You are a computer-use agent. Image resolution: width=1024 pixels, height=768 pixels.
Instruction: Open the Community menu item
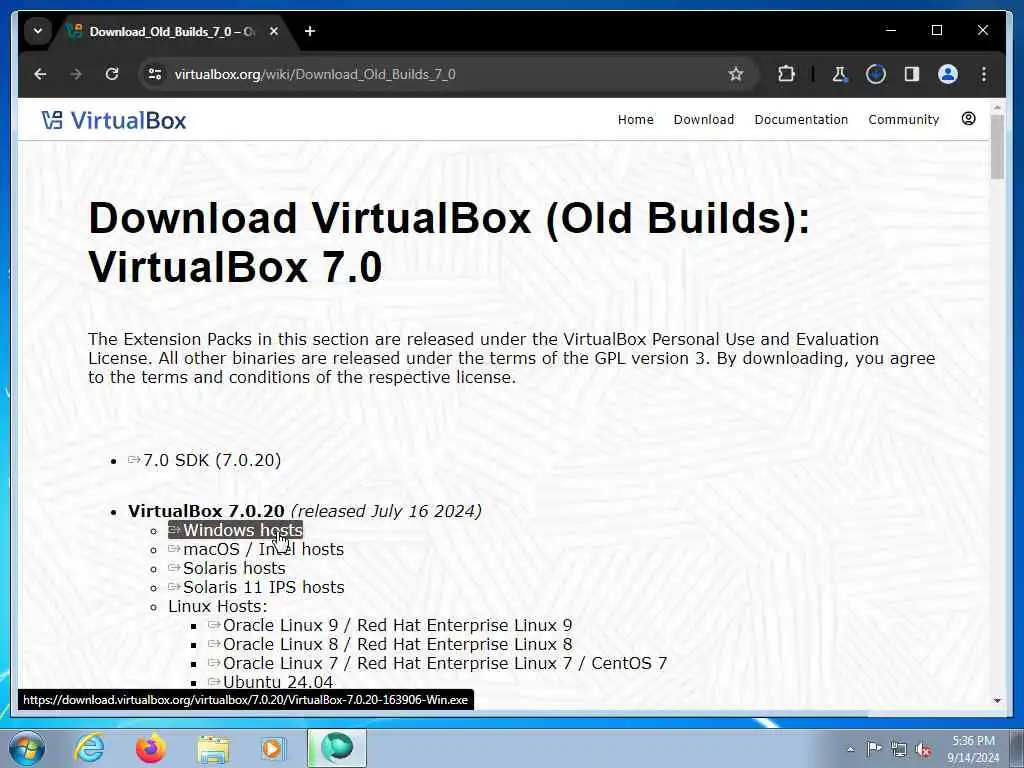[904, 120]
